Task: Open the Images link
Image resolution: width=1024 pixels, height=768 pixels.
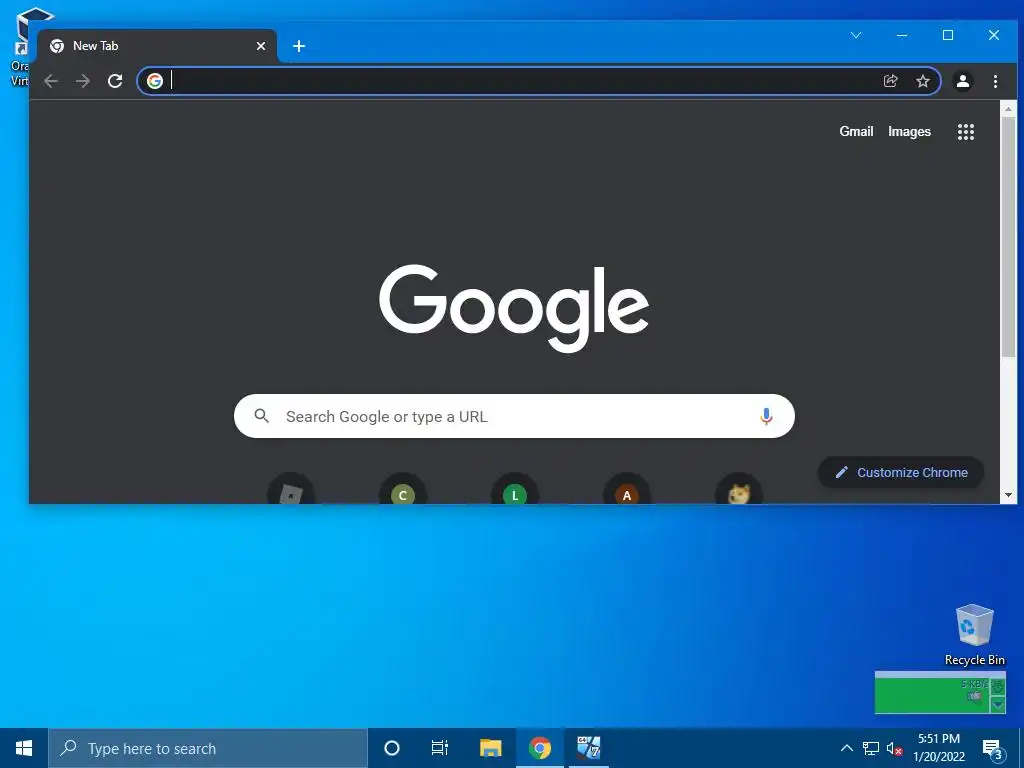Action: (909, 131)
